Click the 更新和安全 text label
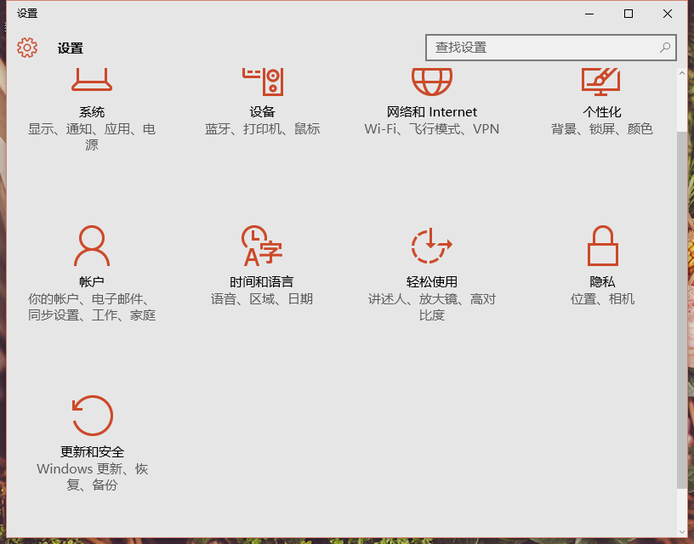The width and height of the screenshot is (694, 544). (x=92, y=452)
